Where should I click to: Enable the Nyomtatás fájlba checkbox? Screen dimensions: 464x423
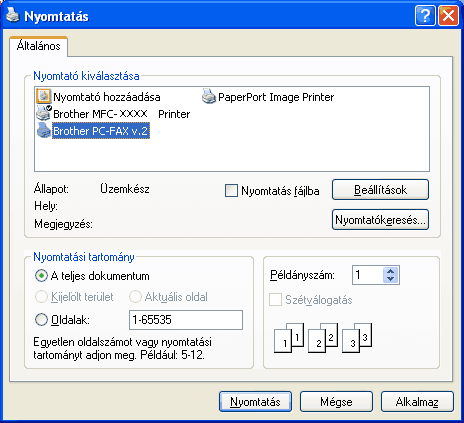tap(231, 191)
